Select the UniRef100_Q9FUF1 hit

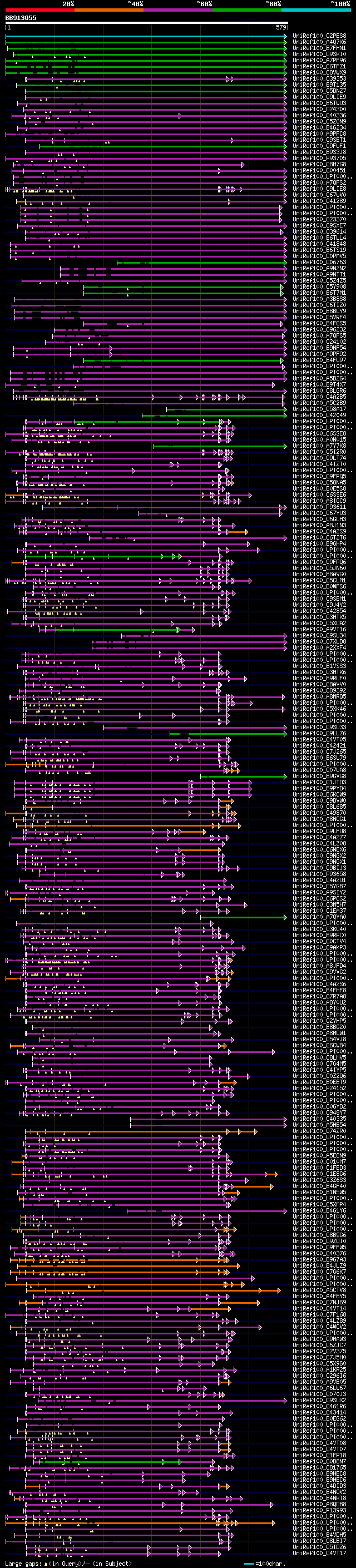tap(319, 146)
